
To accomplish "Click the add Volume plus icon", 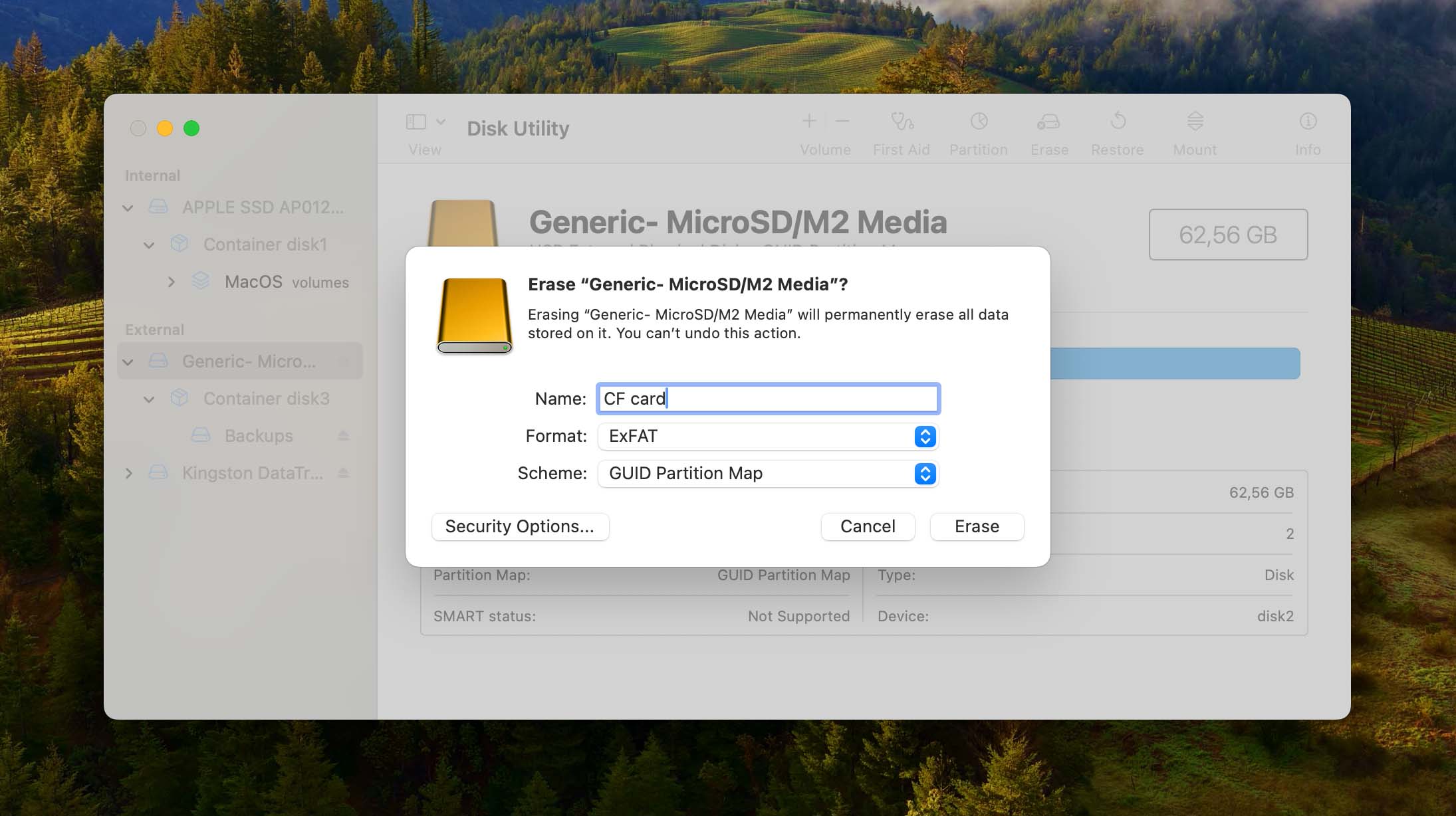I will (809, 121).
